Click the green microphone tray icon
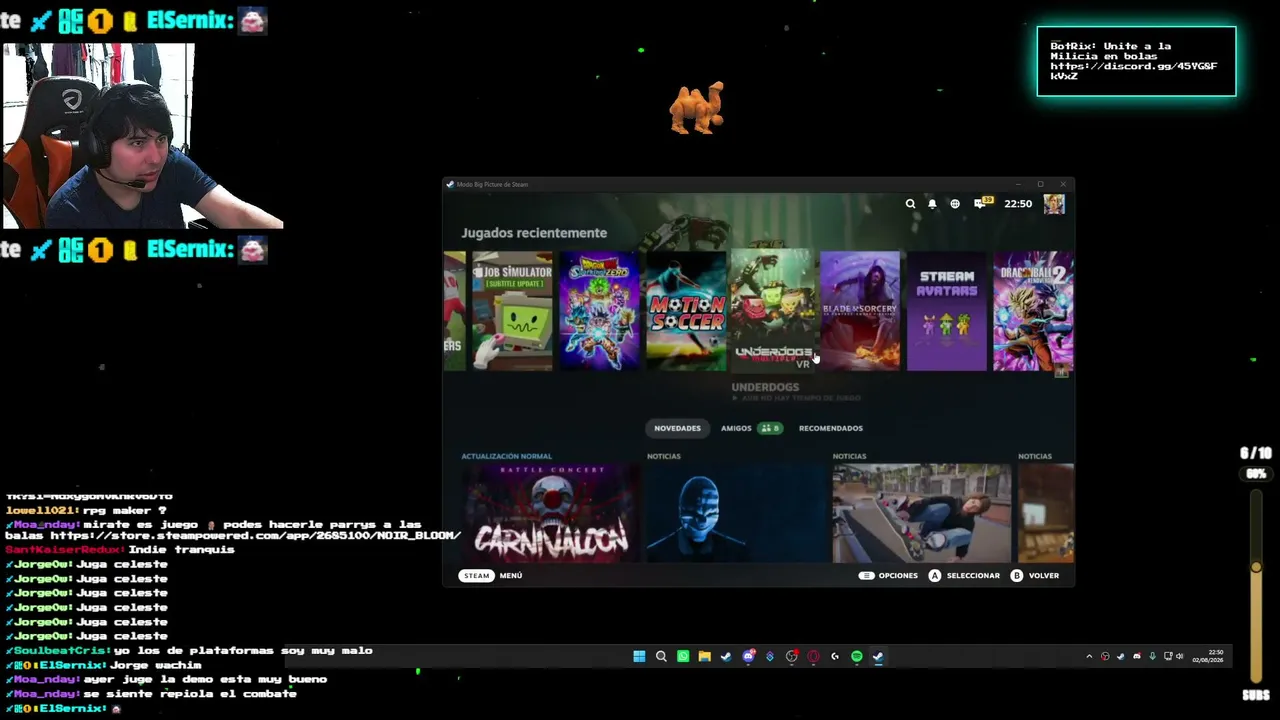Screen dimensions: 1280x720 1152,657
